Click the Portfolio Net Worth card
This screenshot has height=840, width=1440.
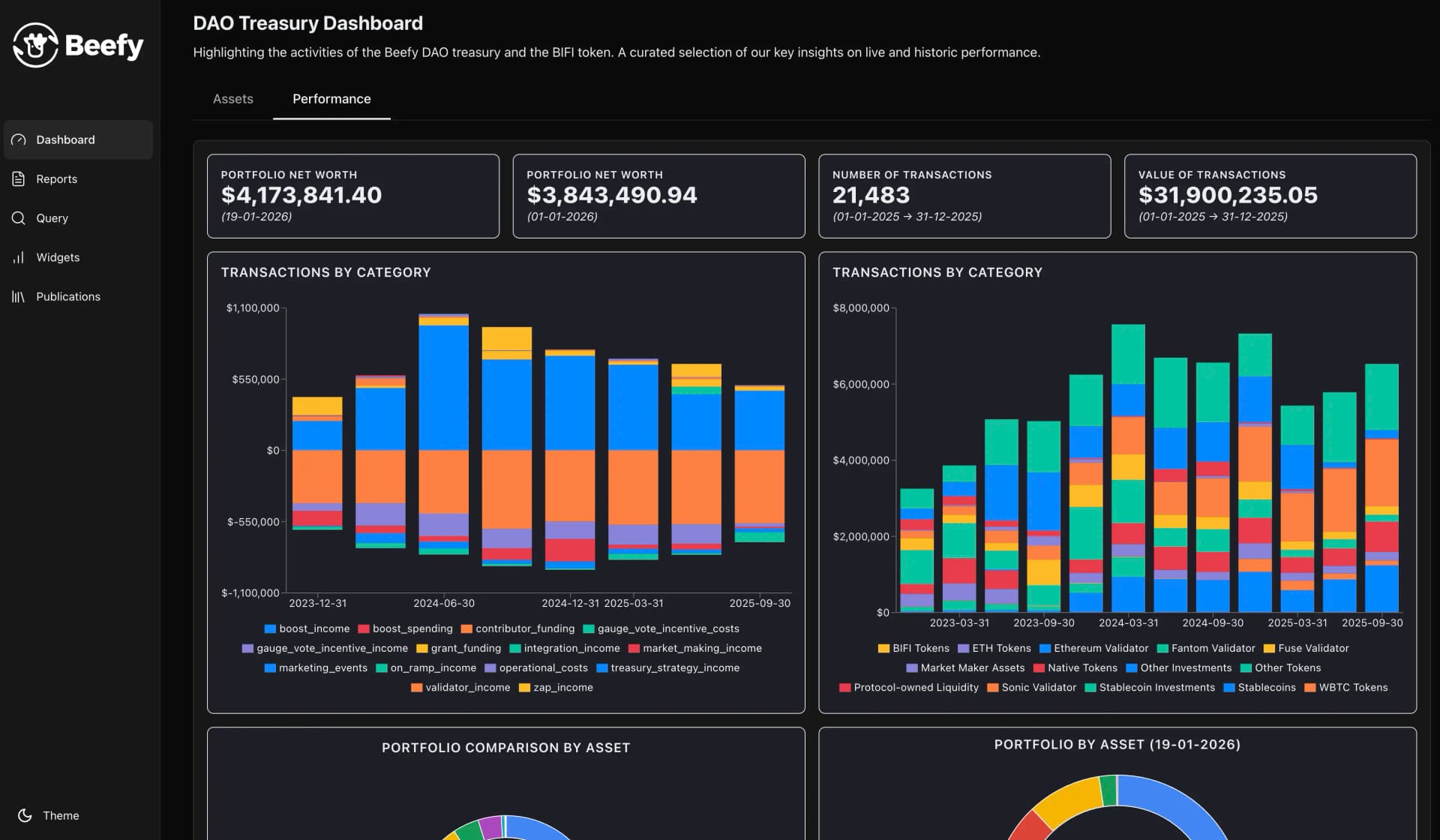(x=352, y=196)
